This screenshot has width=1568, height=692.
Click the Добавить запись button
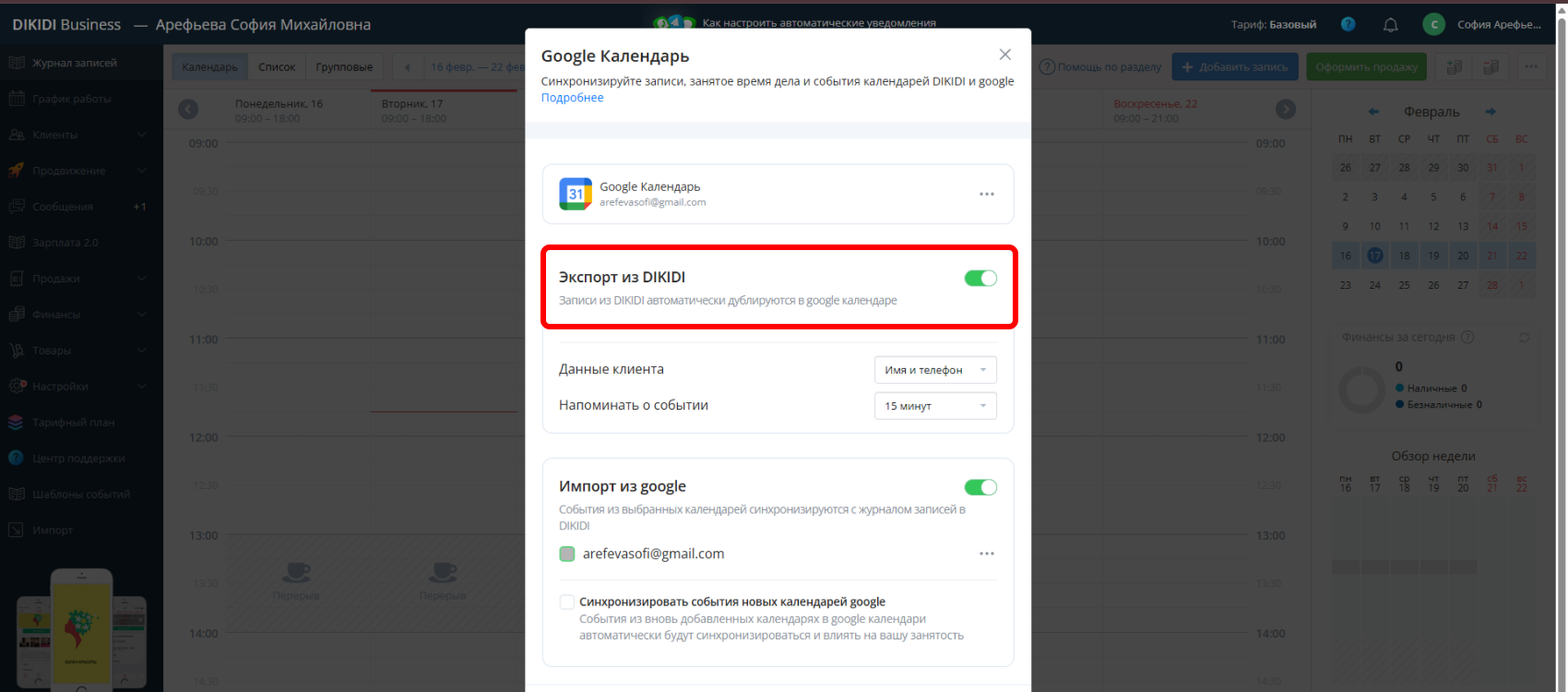tap(1234, 67)
